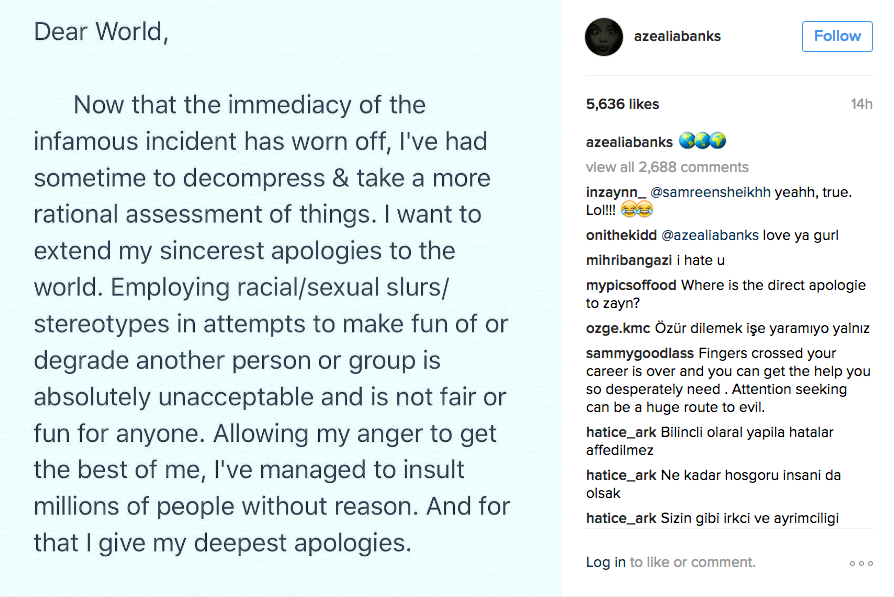Open the 5,636 likes list
The image size is (894, 597).
(622, 104)
